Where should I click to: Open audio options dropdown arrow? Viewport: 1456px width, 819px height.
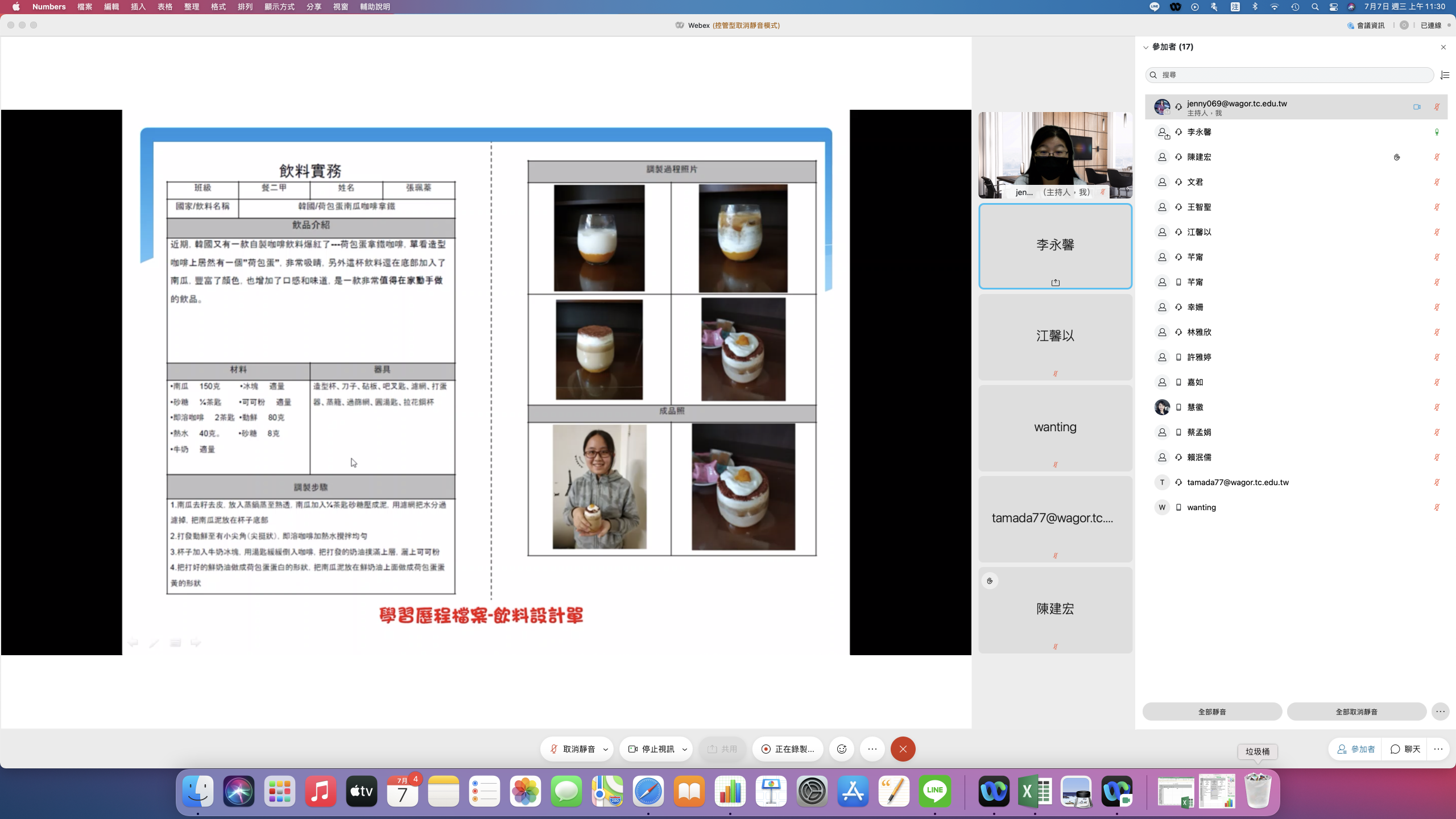pyautogui.click(x=606, y=749)
